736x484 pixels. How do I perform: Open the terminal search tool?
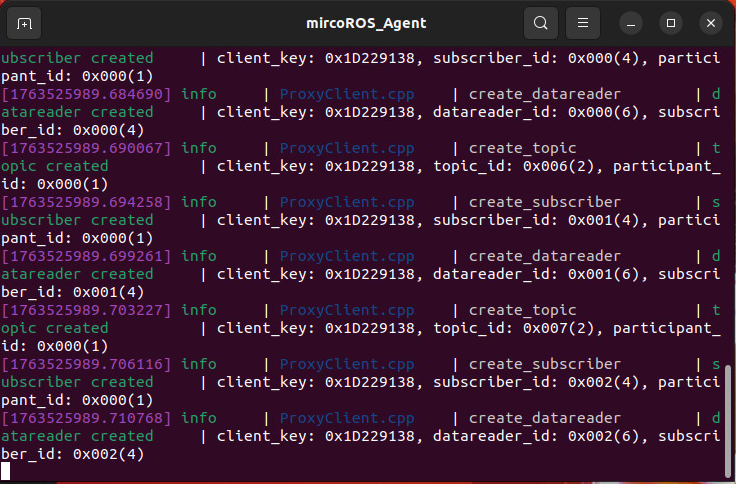pos(541,23)
